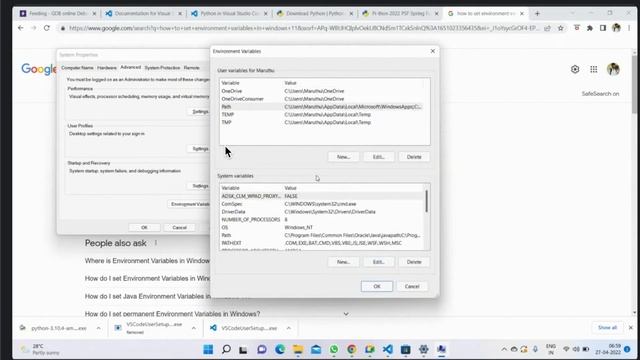Click Show all downloads
Image resolution: width=640 pixels, height=360 pixels.
tap(607, 328)
